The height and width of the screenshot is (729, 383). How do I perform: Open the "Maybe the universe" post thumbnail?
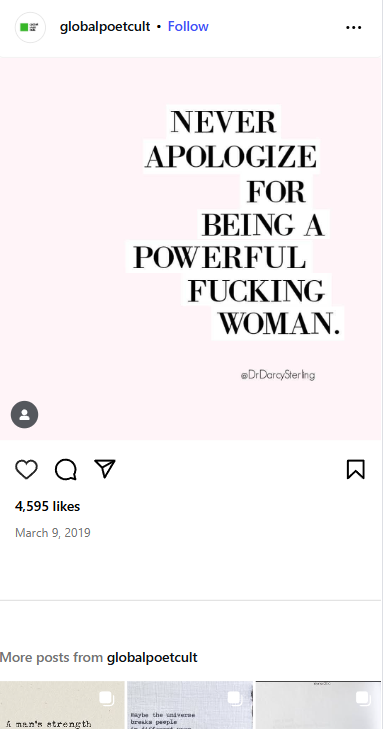pyautogui.click(x=190, y=705)
